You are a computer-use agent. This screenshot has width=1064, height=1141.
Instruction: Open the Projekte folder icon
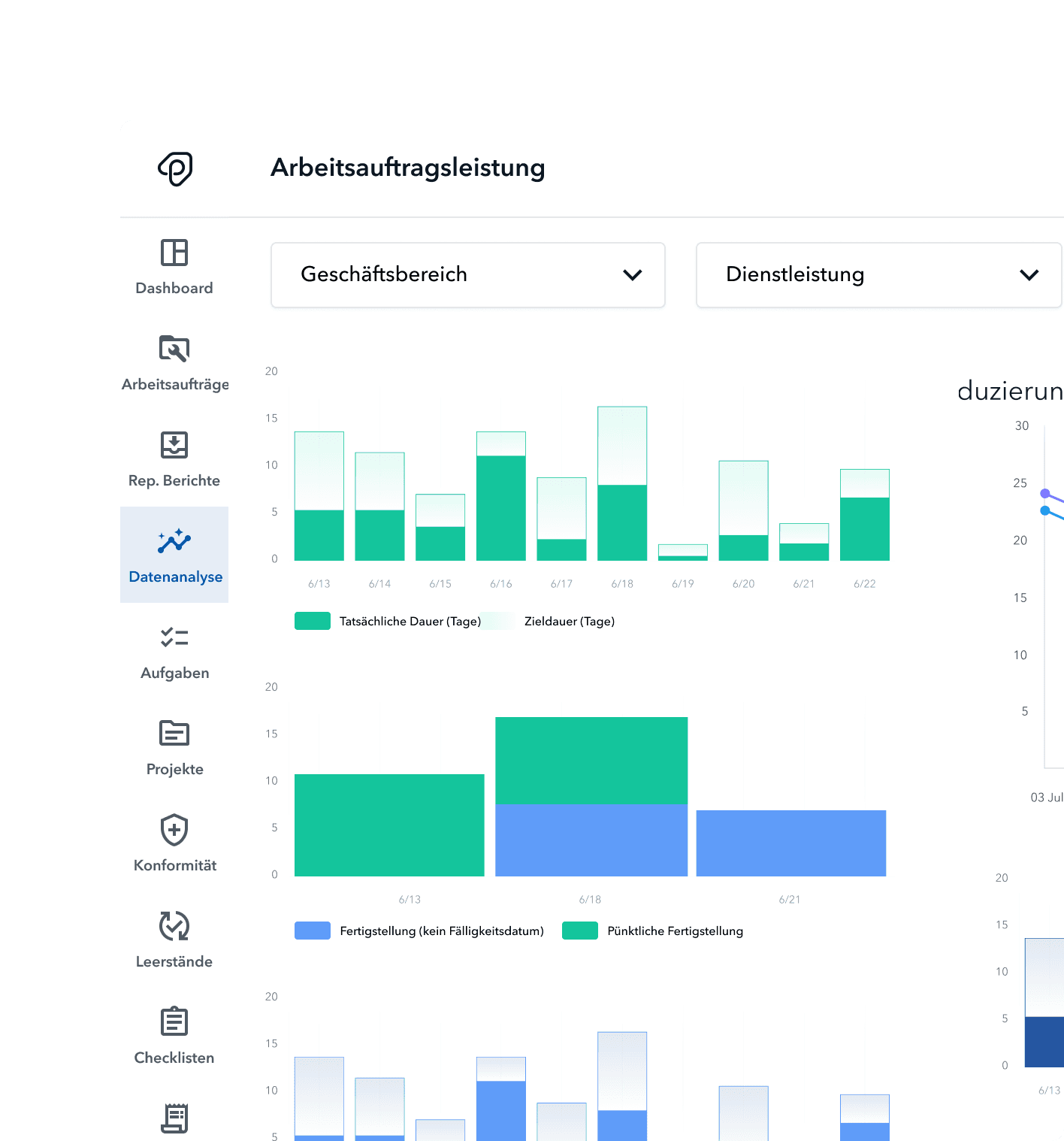(174, 733)
